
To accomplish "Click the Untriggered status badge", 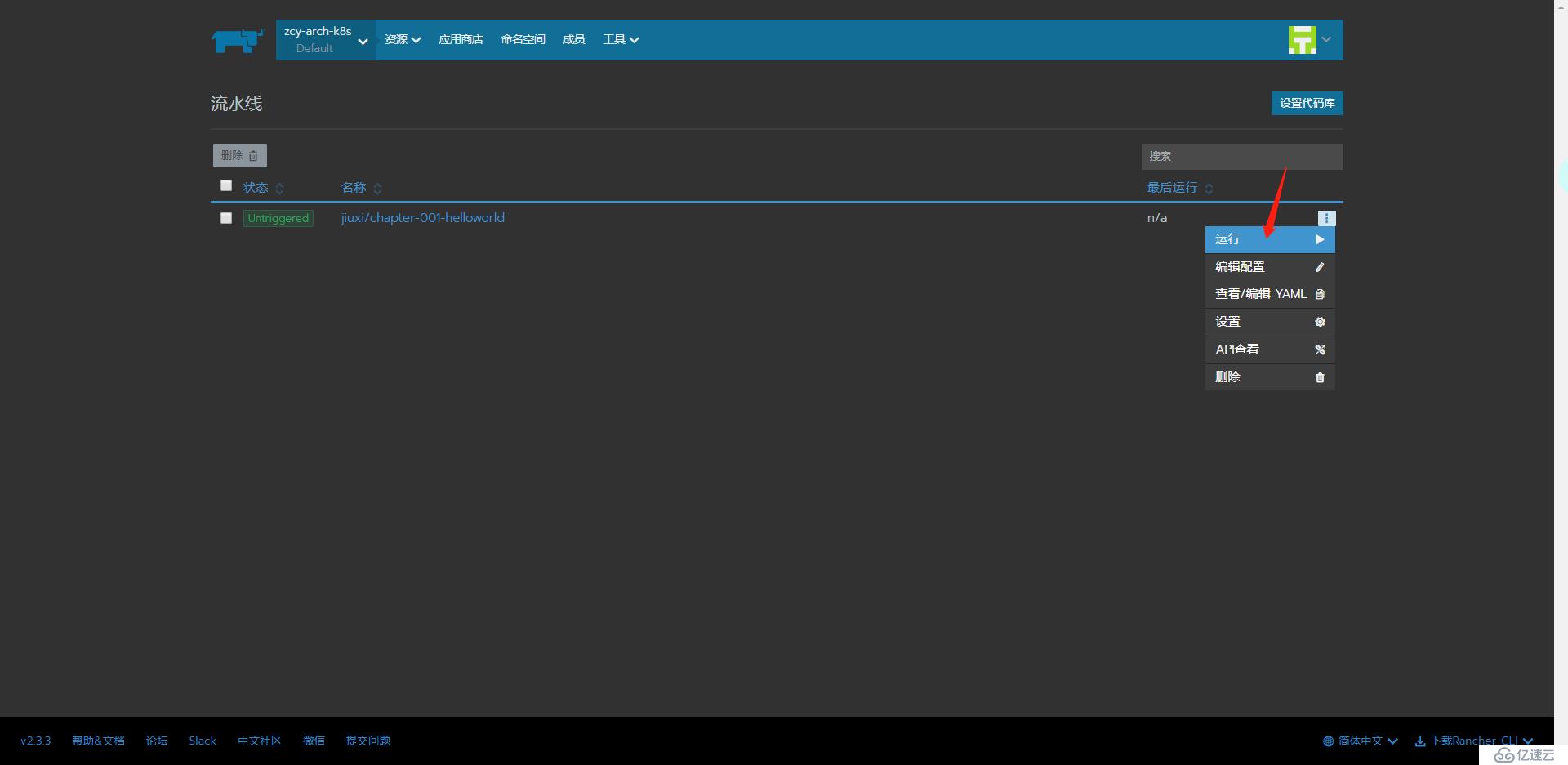I will tap(278, 218).
